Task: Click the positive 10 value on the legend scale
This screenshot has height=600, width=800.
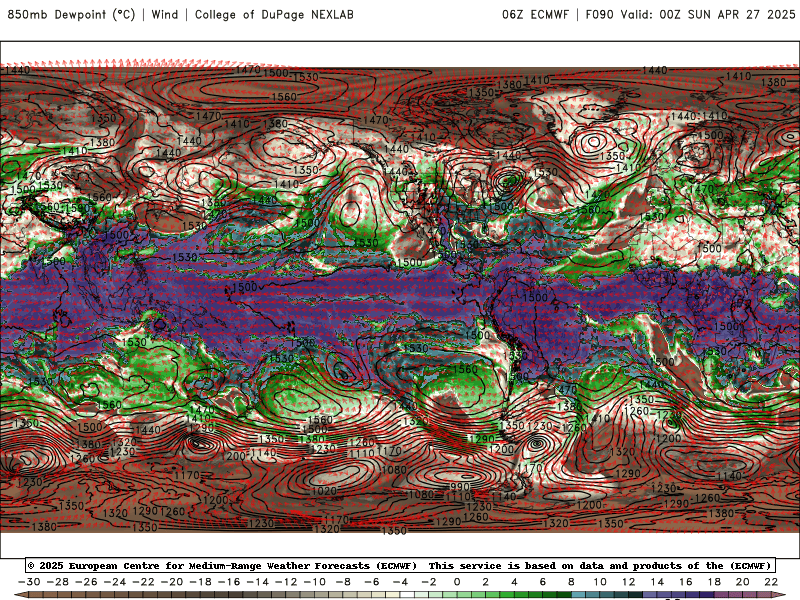Action: (x=599, y=582)
